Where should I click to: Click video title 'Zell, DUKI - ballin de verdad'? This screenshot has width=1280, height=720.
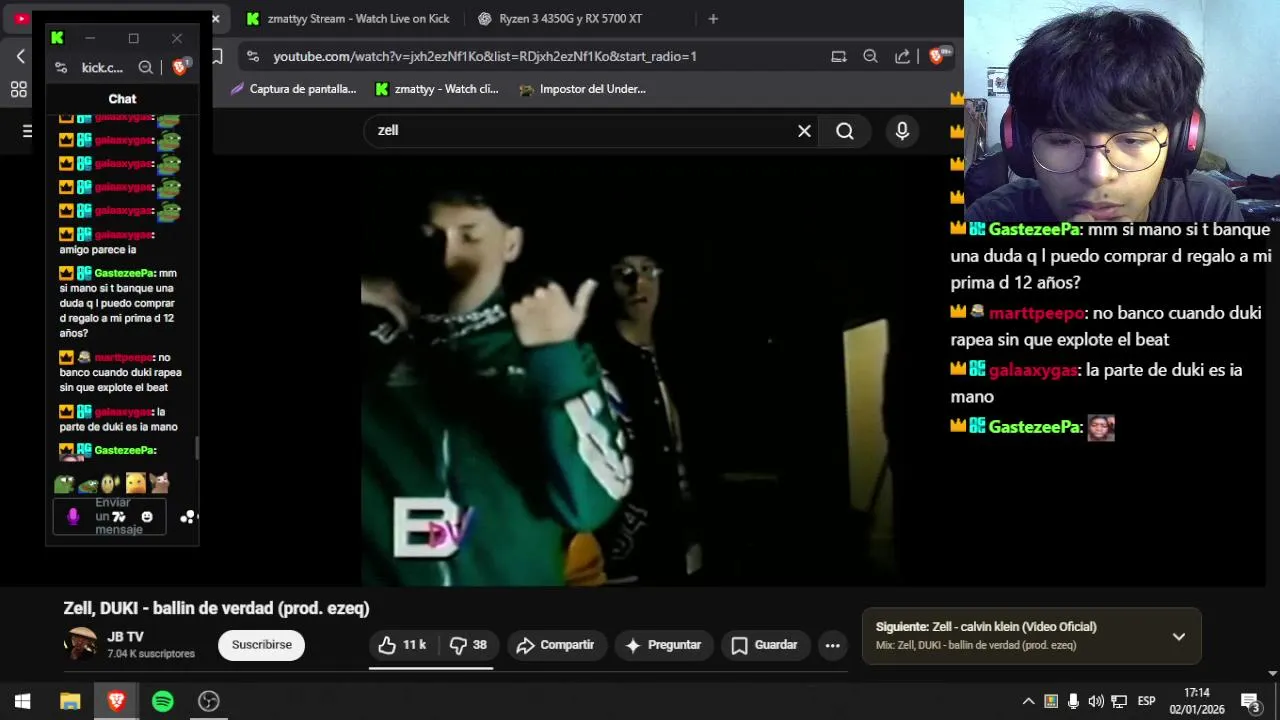(216, 608)
